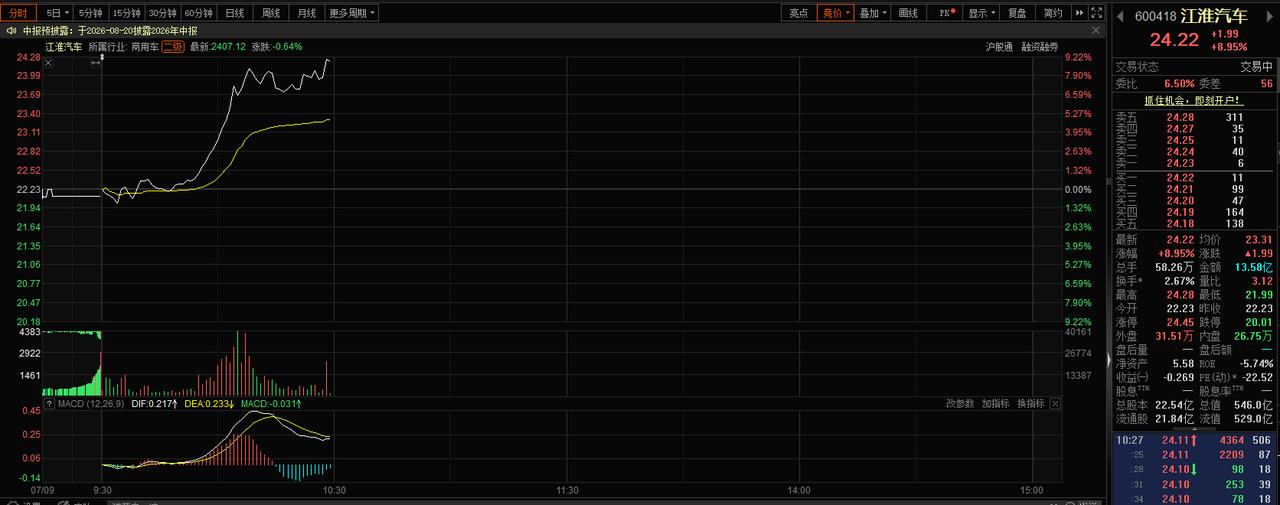Toggle fullscreen chart mode icon
1280x505 pixels.
tap(1097, 13)
